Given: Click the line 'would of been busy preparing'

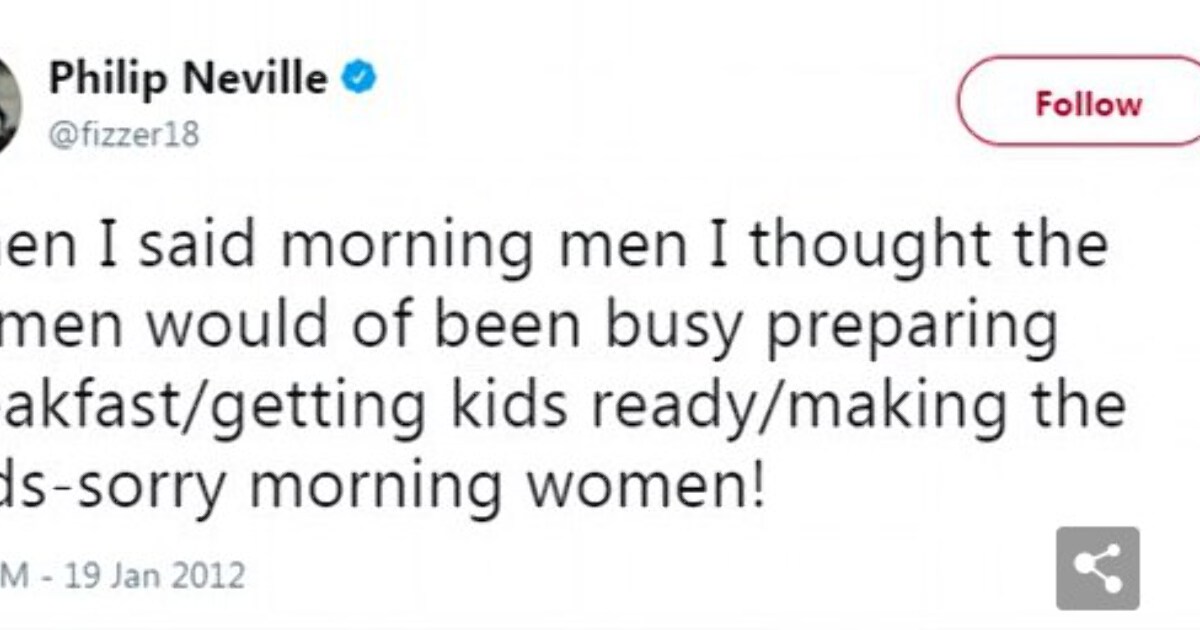Looking at the screenshot, I should (x=529, y=326).
